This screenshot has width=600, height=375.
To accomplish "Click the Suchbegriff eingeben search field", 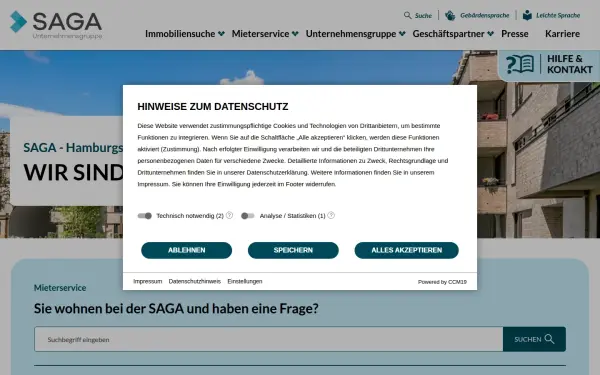I will (x=269, y=339).
